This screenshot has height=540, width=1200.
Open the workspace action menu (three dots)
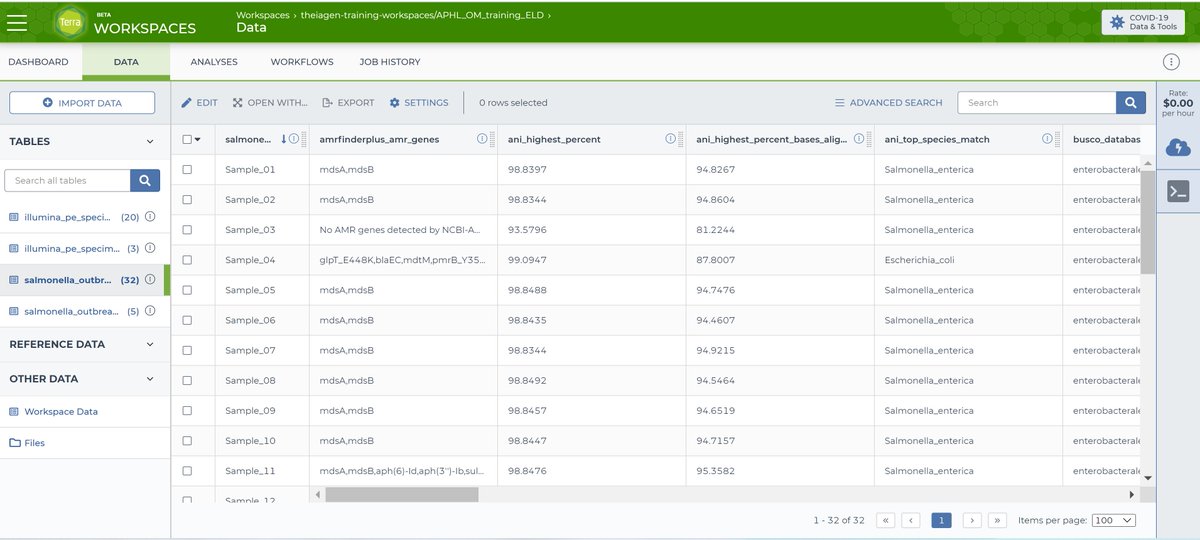[x=1171, y=62]
